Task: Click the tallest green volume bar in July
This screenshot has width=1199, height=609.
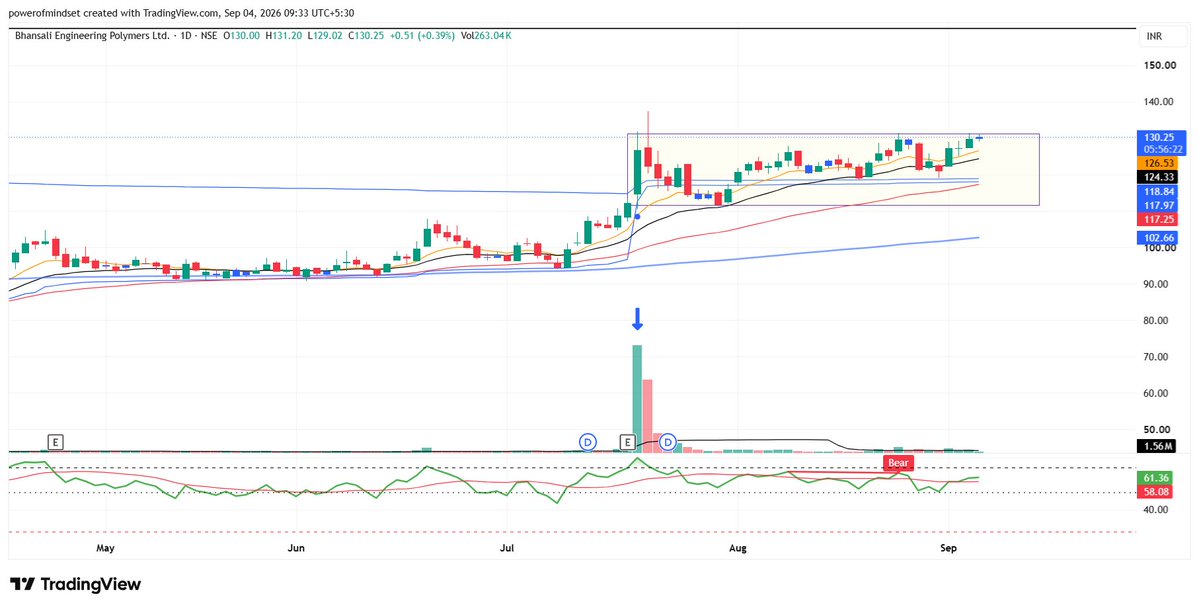Action: click(637, 399)
